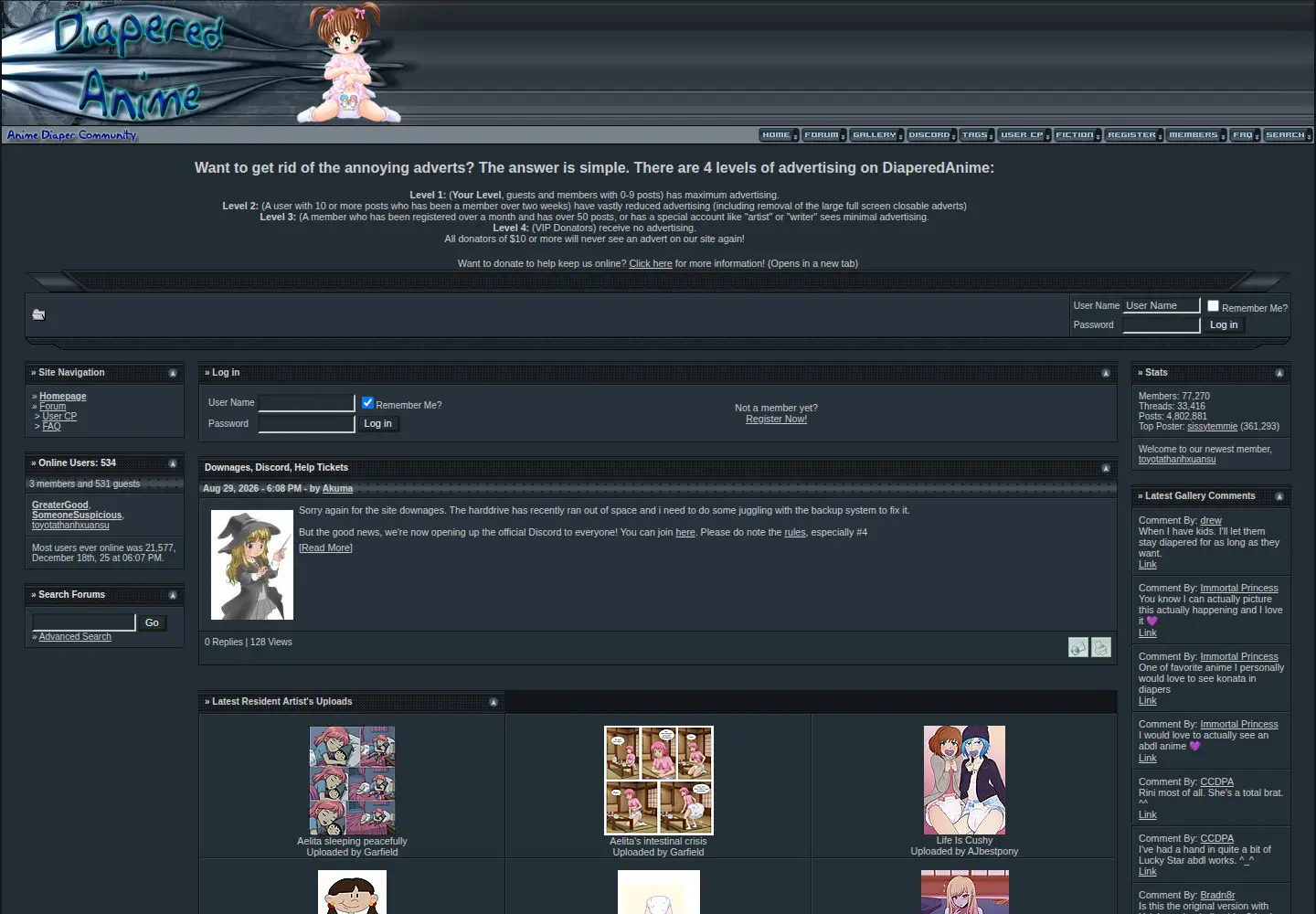1316x914 pixels.
Task: Collapse the Latest Gallery Comments panel
Action: [1279, 496]
